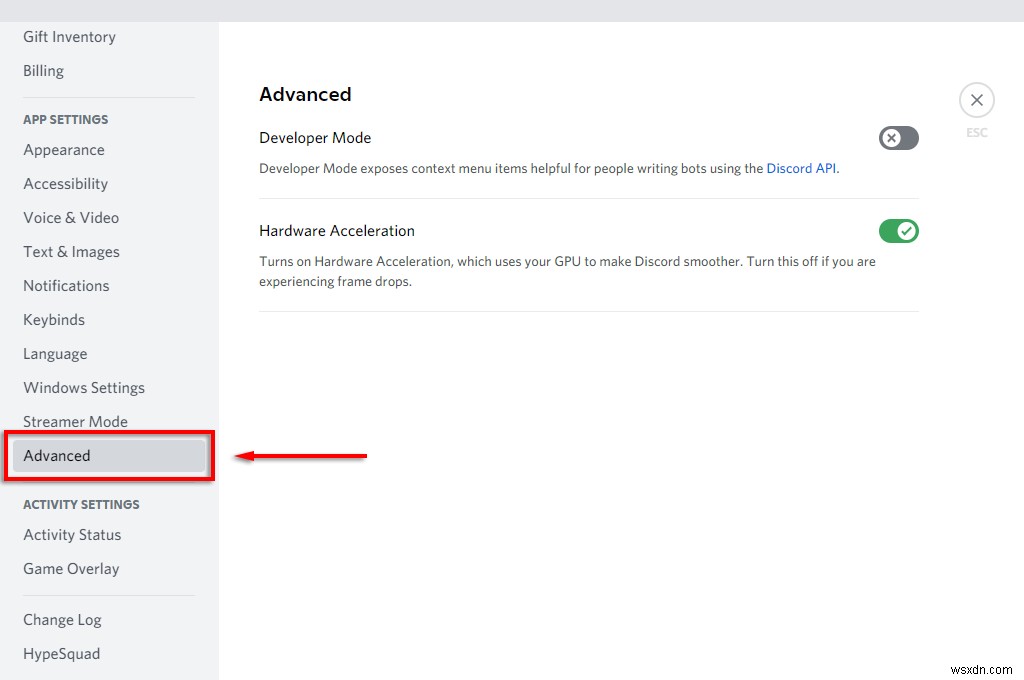
Task: Open Accessibility settings
Action: pyautogui.click(x=65, y=184)
